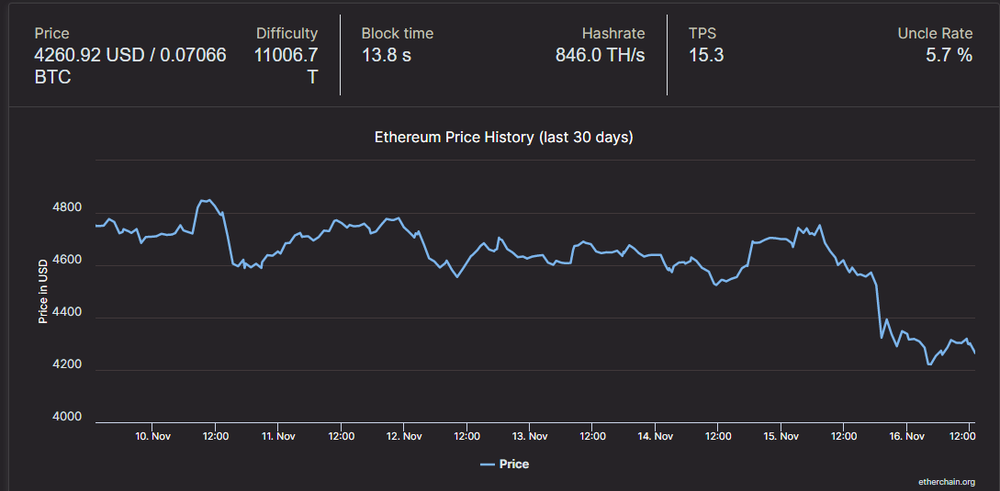The width and height of the screenshot is (1000, 491).
Task: Click the price value 4260.92 USD / 0.07066
Action: 130,55
